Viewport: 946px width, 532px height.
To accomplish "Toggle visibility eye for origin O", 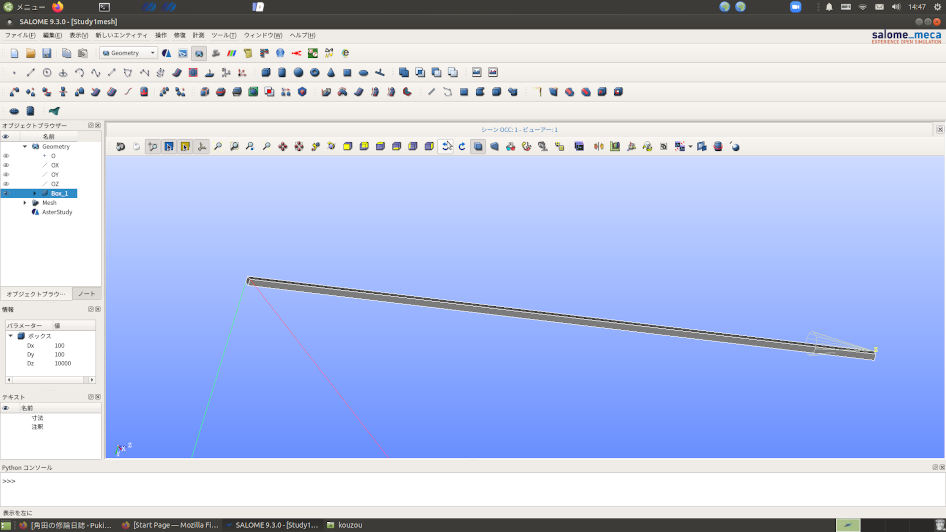I will click(6, 156).
